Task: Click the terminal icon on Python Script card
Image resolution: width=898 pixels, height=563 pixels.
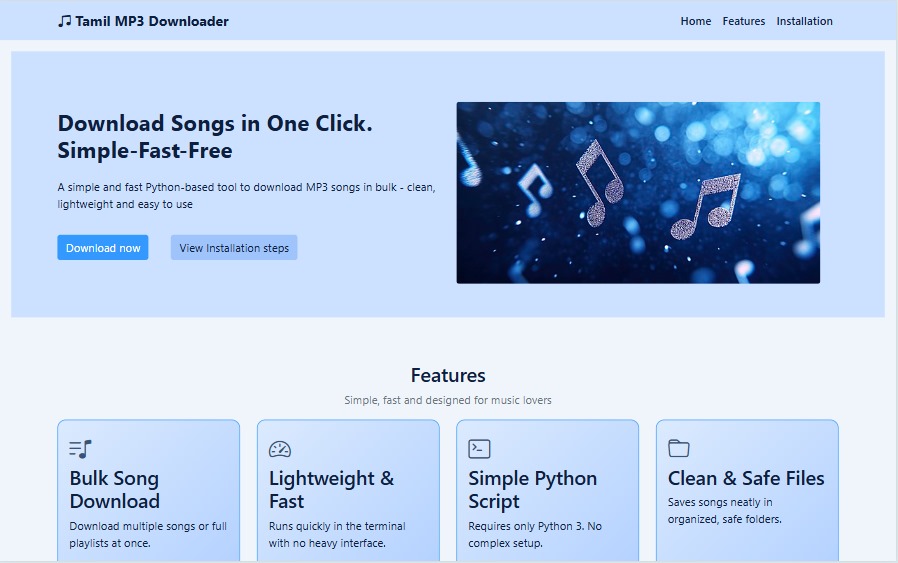Action: point(479,449)
